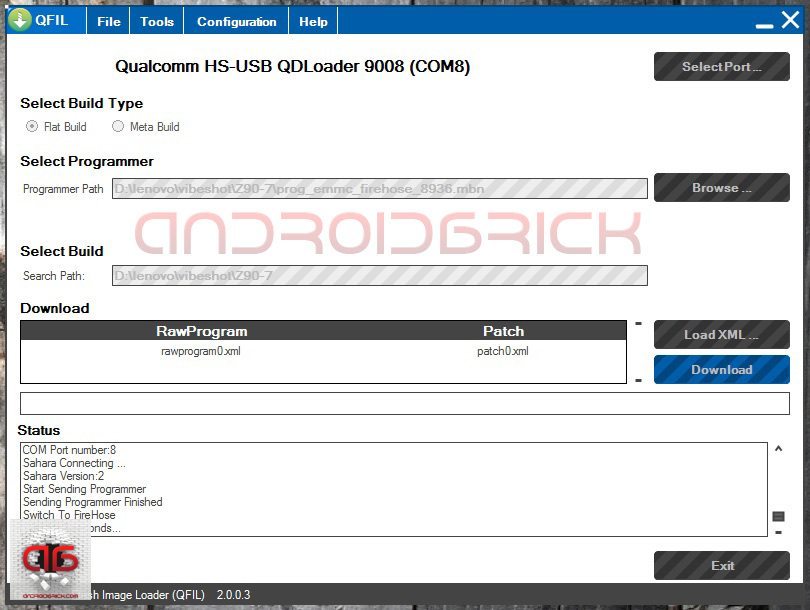Click the AndroidBrick logo in bottom corner
The image size is (810, 610).
click(x=50, y=562)
